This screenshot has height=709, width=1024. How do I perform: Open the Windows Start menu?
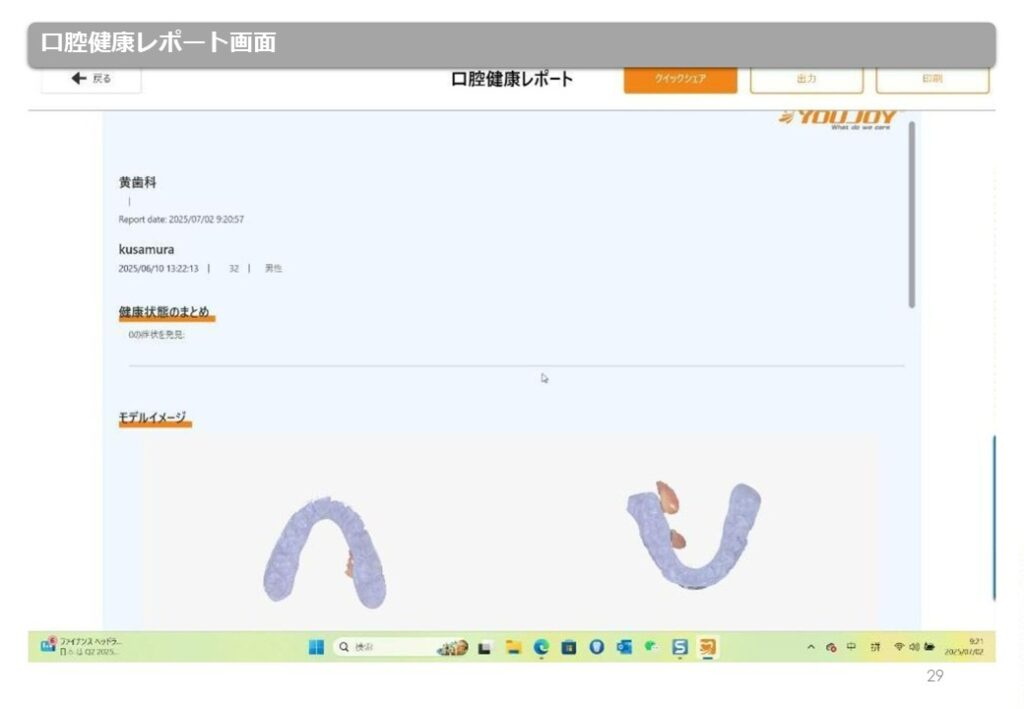pyautogui.click(x=316, y=647)
